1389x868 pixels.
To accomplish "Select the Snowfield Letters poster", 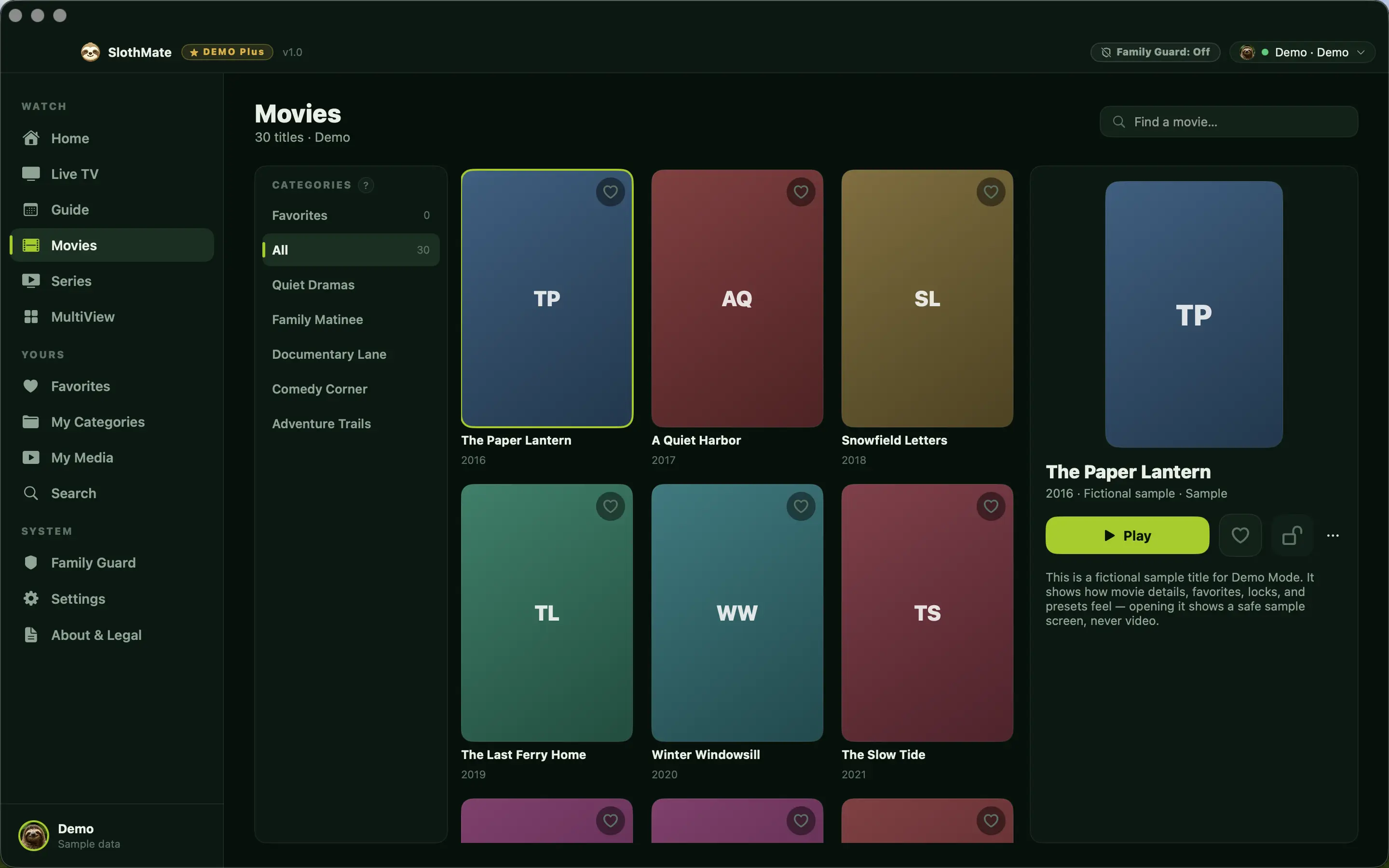I will point(927,298).
